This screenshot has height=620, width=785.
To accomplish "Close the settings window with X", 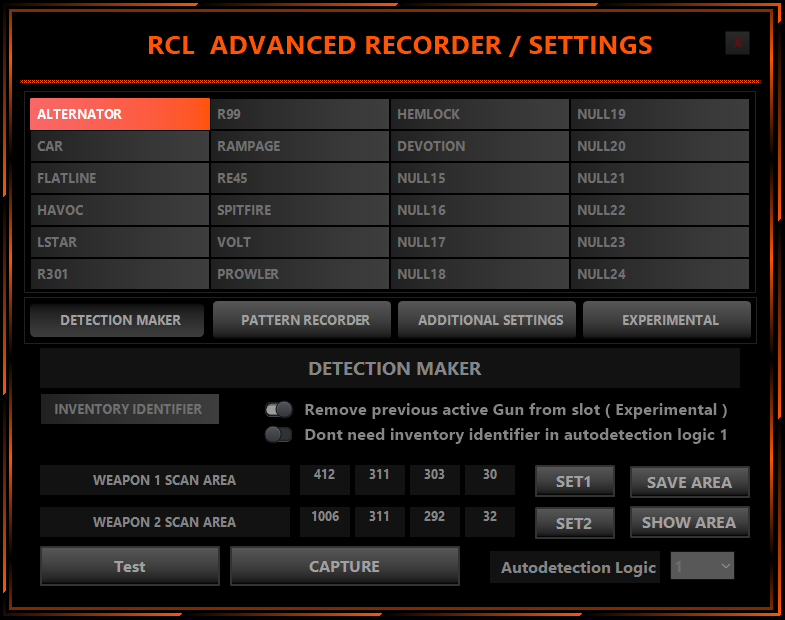I will 737,43.
